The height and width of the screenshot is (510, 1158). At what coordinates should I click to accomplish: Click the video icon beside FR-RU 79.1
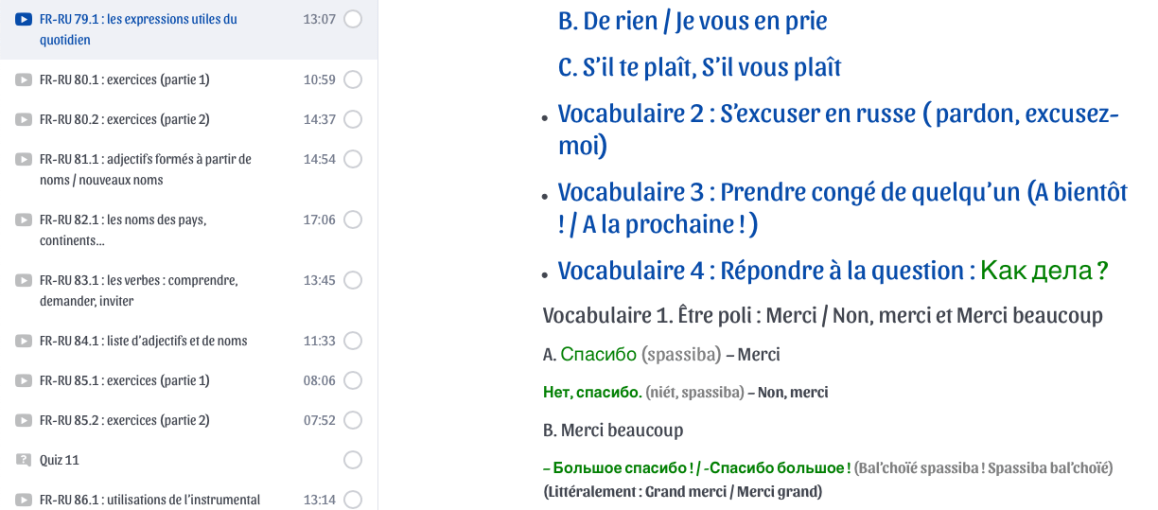click(23, 20)
